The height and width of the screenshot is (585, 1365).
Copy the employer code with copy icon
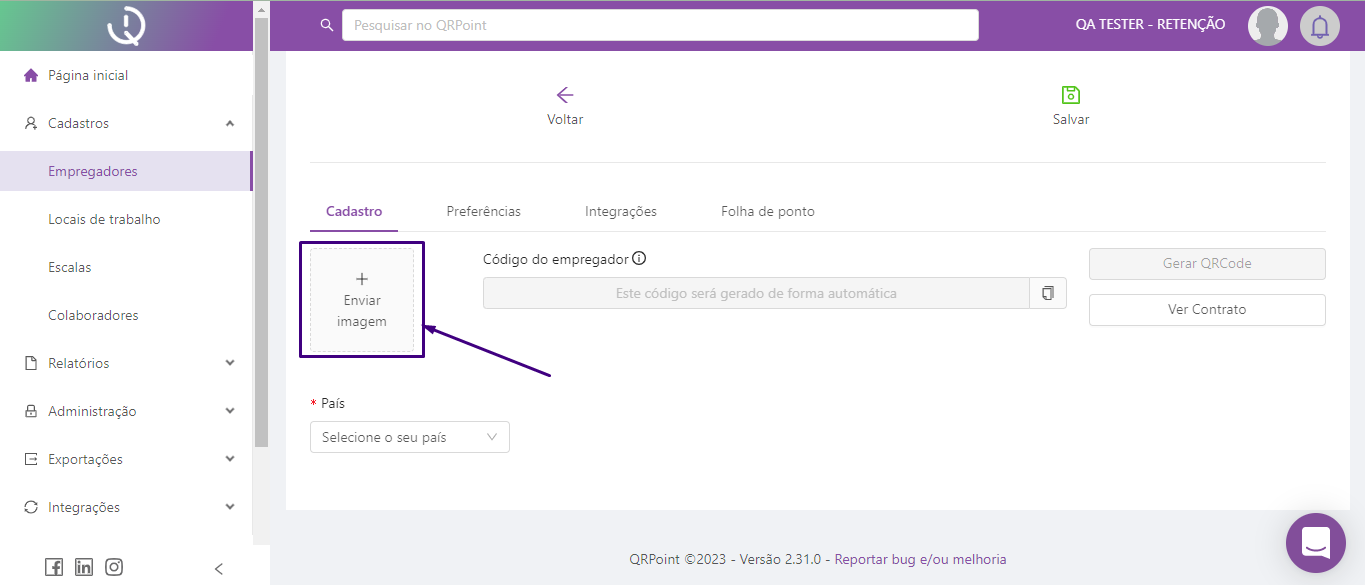[1047, 293]
